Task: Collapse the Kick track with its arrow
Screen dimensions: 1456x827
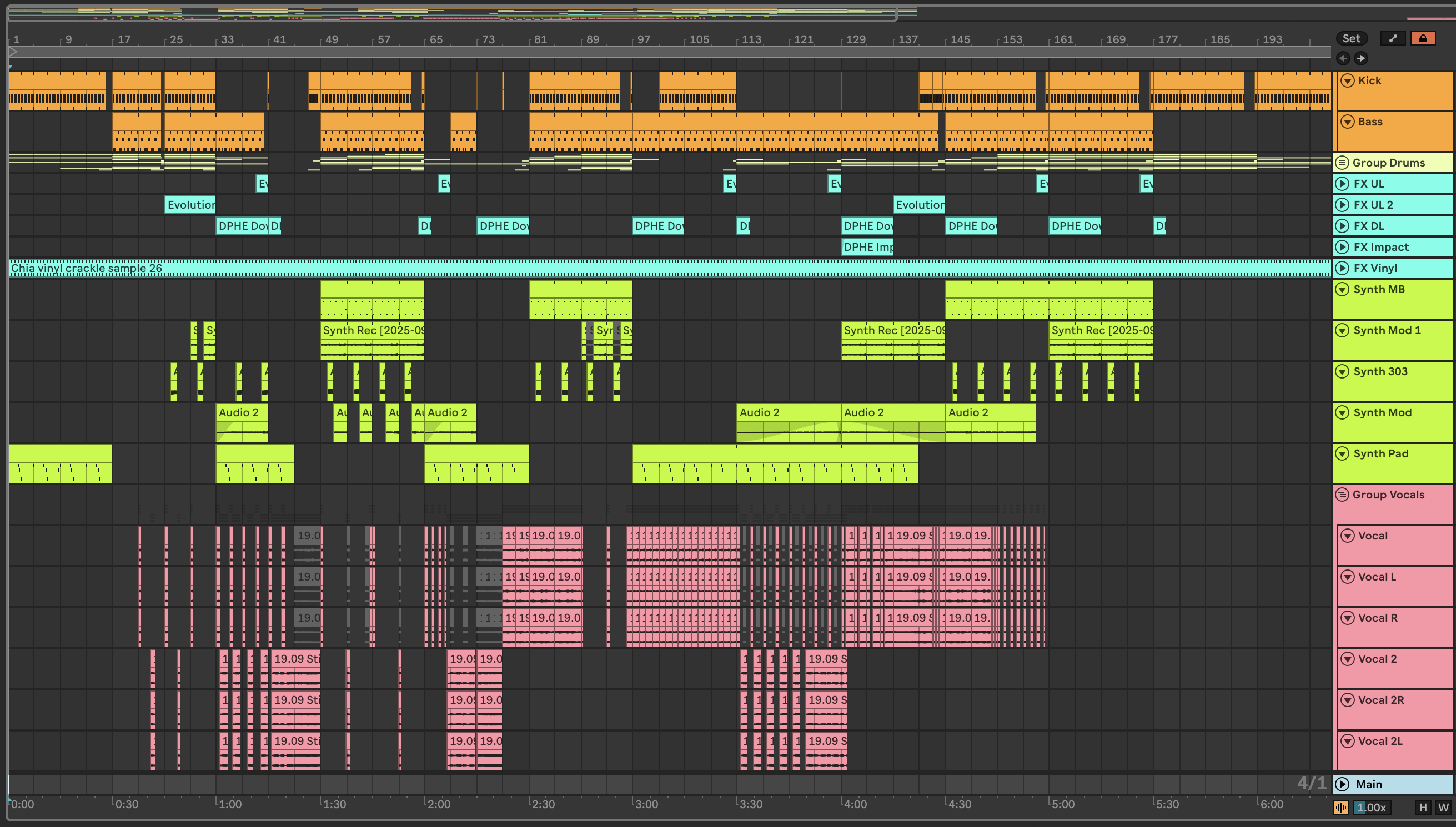Action: click(1348, 80)
